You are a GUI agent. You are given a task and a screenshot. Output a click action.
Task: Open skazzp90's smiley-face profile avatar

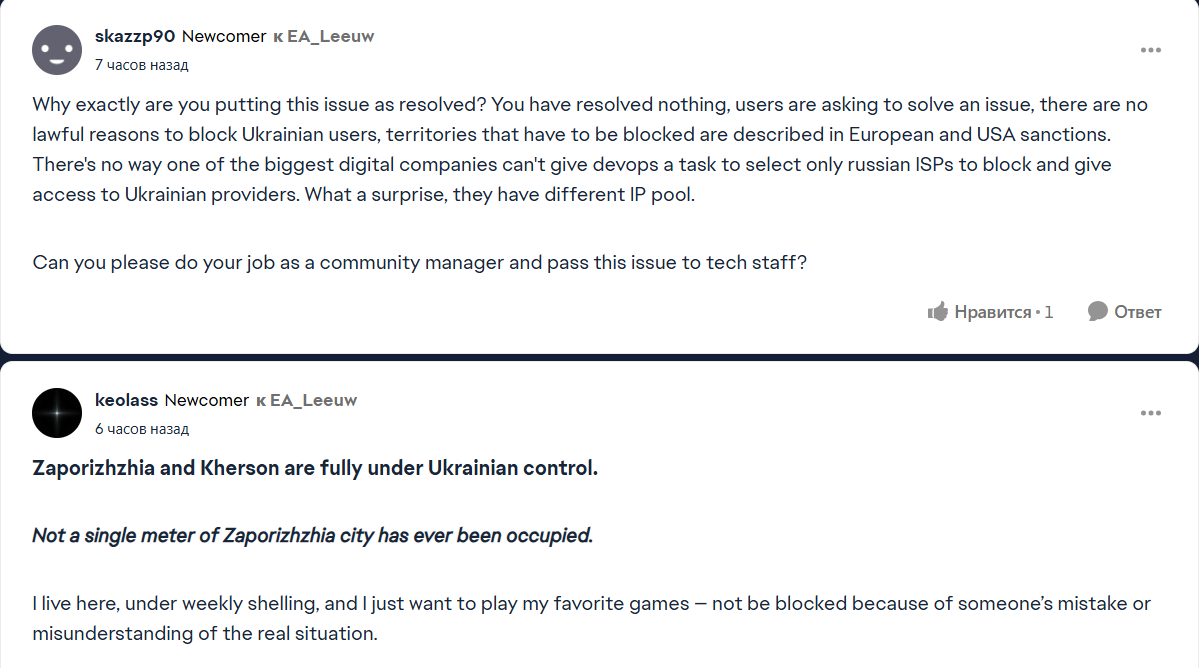[57, 49]
